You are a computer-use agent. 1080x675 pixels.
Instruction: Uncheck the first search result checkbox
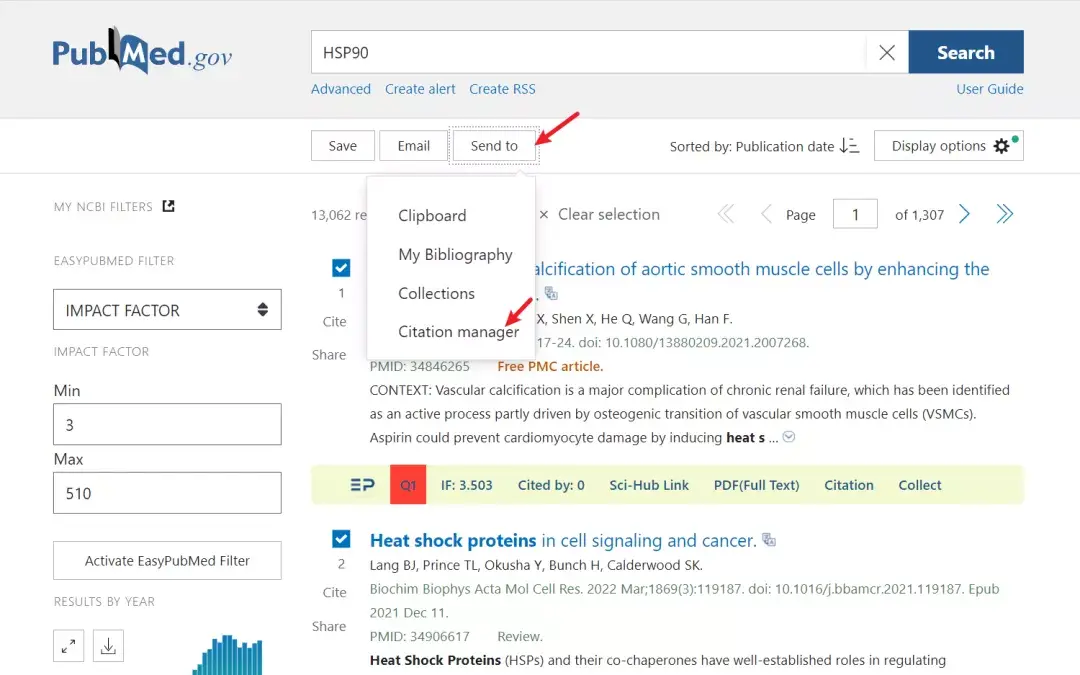pos(341,268)
